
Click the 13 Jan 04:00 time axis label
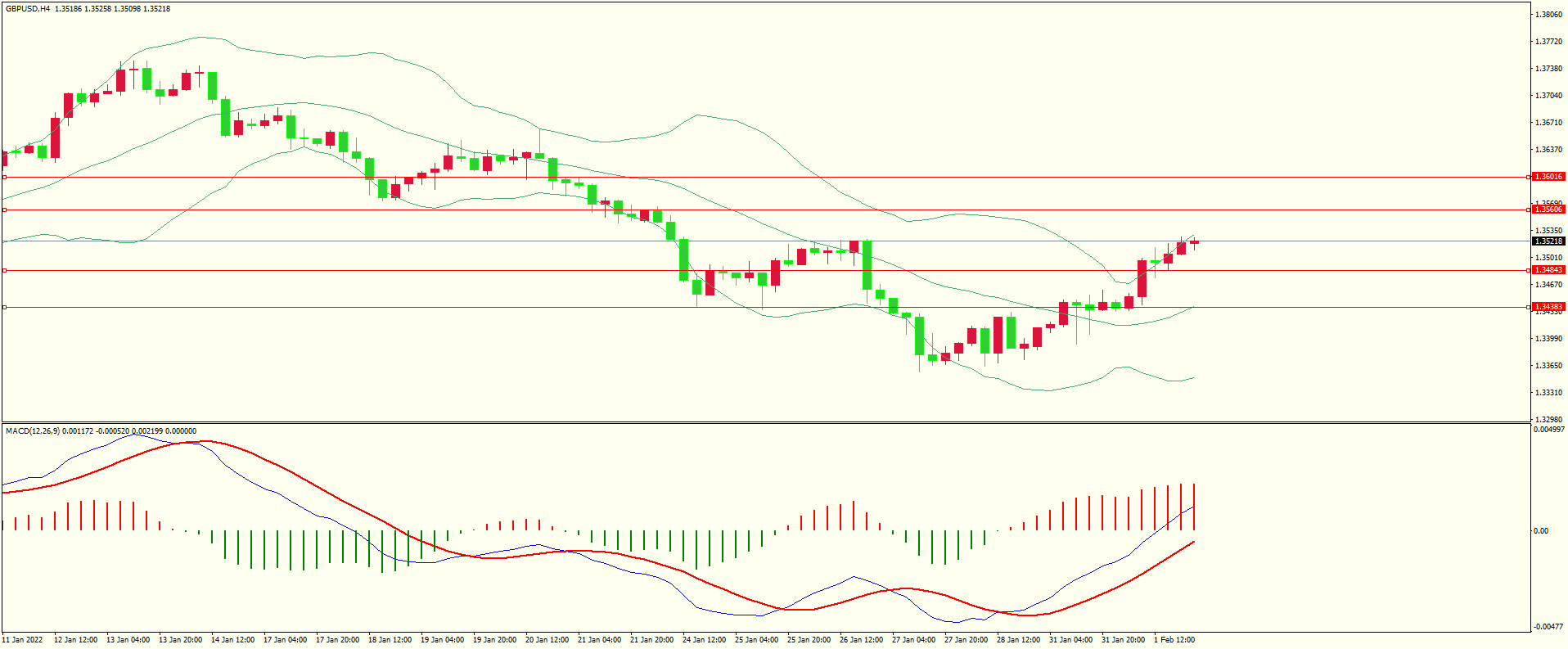coord(128,640)
